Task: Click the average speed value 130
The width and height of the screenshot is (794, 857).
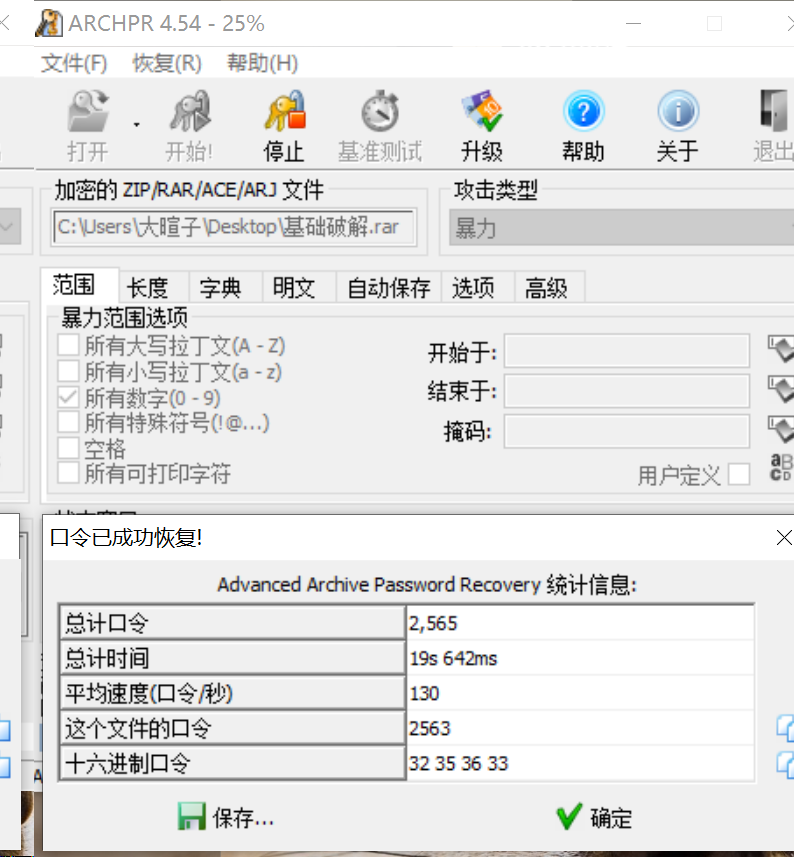Action: pyautogui.click(x=424, y=693)
